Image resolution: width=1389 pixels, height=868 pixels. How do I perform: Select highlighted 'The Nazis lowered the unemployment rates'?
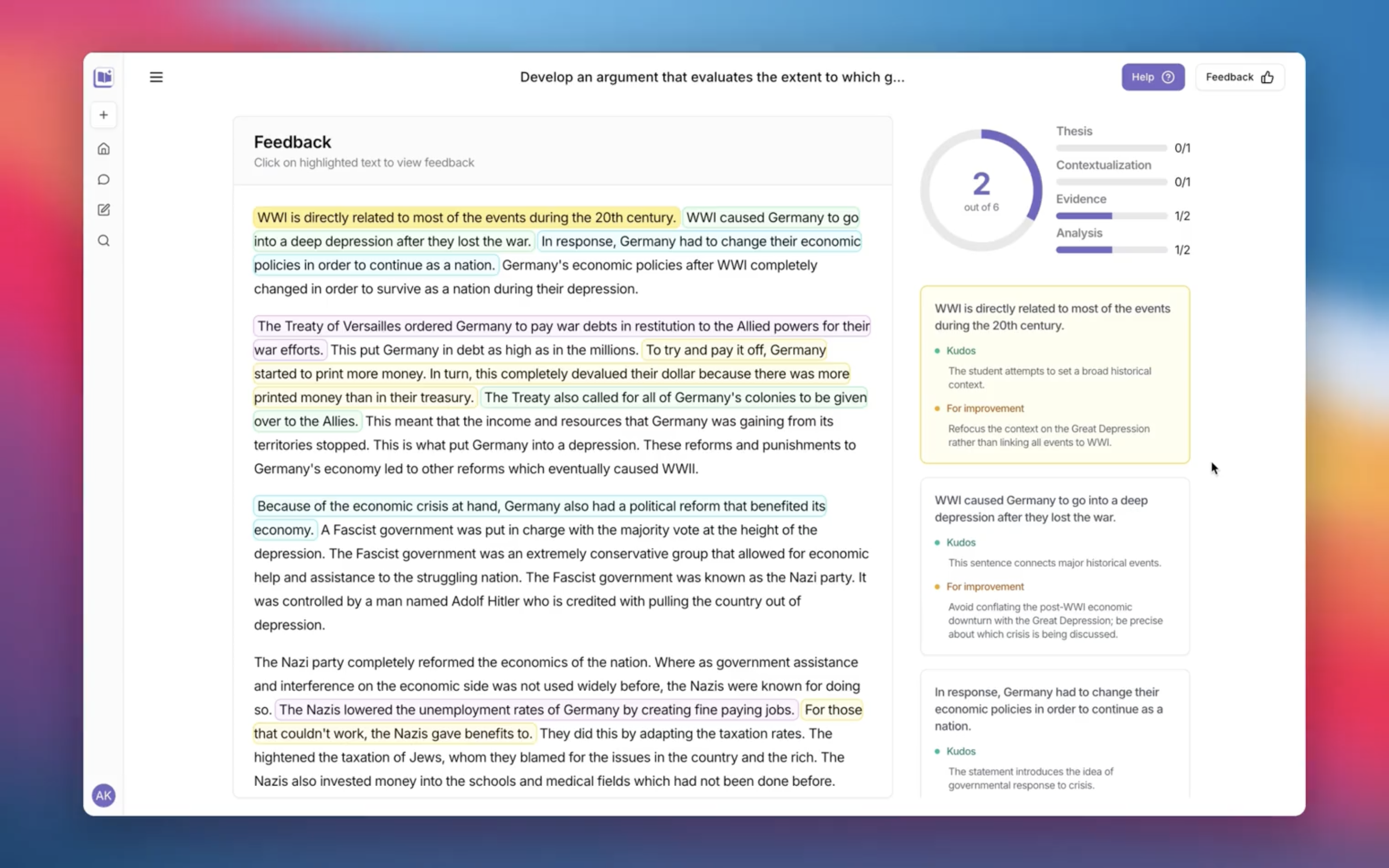click(536, 709)
